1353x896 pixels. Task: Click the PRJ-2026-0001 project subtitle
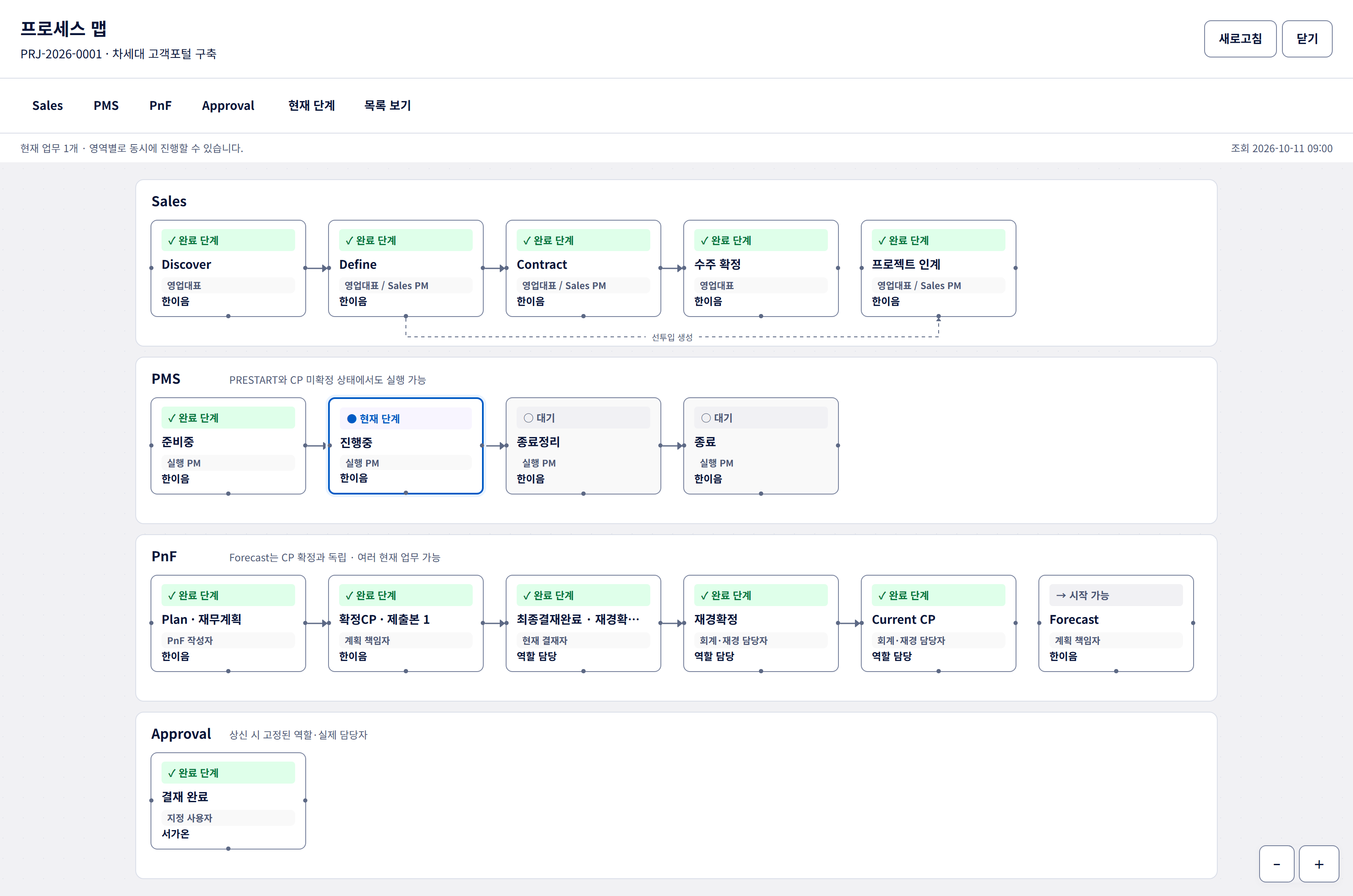click(118, 54)
